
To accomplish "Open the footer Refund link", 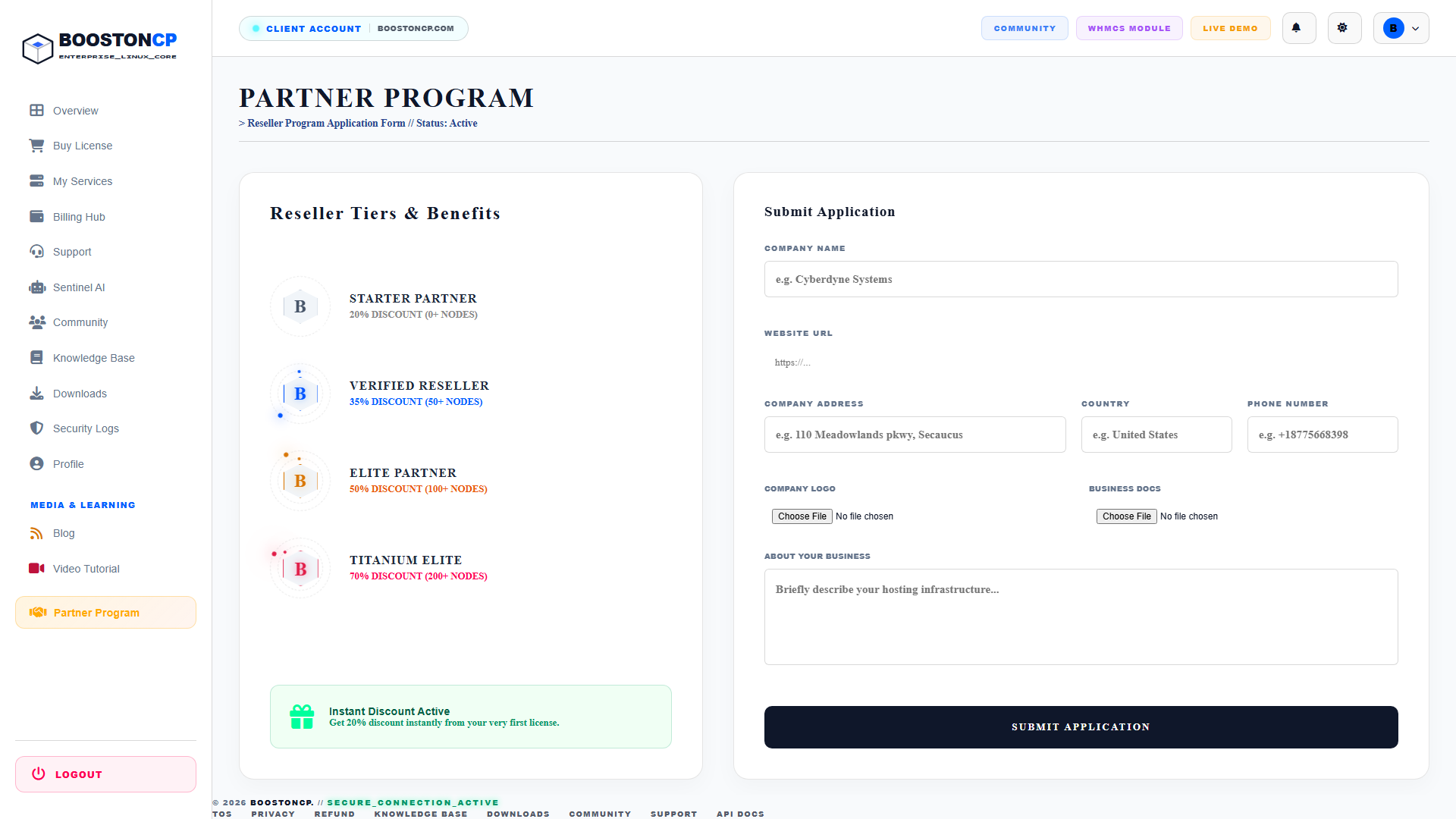I will coord(334,814).
